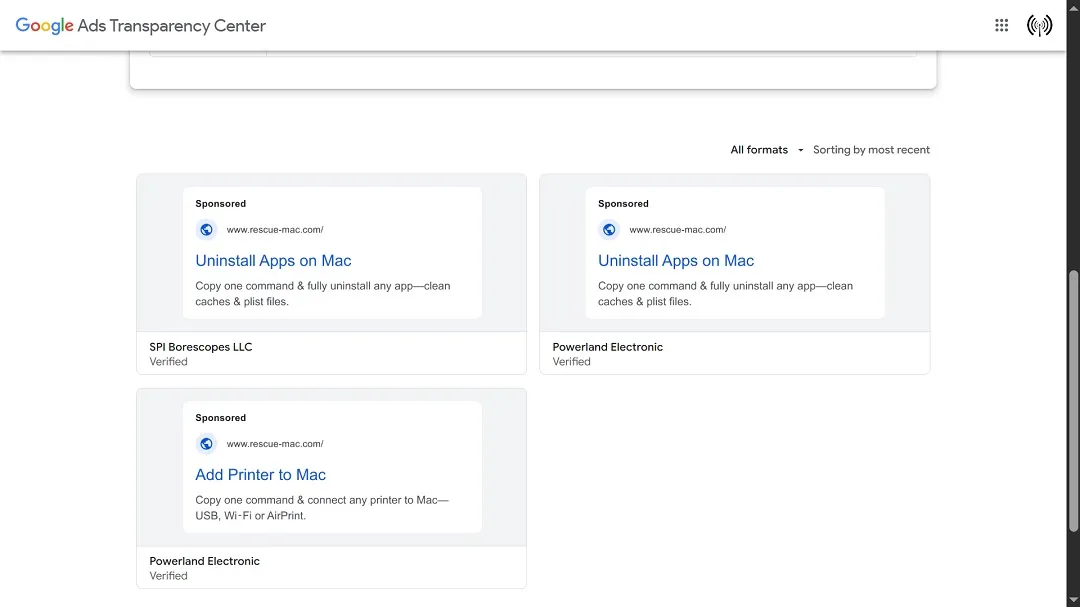Click Sponsored label in SPI Borescopes ad
This screenshot has width=1080, height=607.
pyautogui.click(x=220, y=203)
